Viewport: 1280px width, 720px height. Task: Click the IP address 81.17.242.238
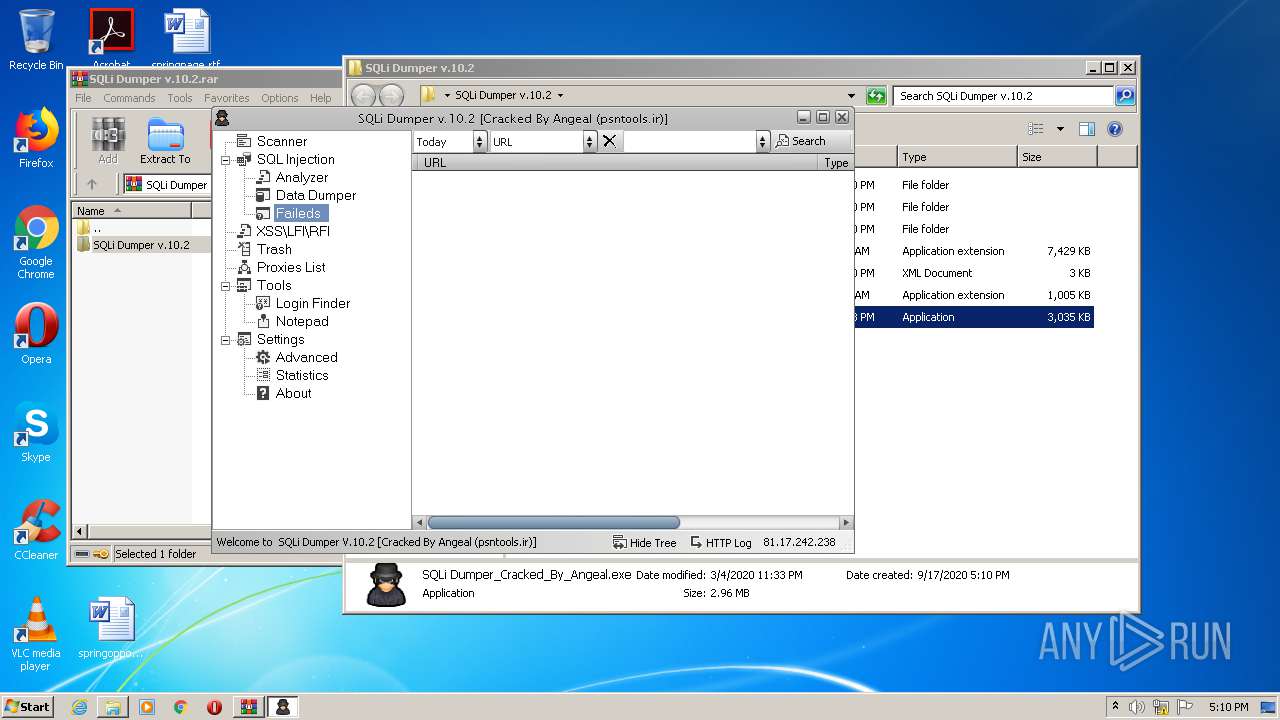(799, 542)
